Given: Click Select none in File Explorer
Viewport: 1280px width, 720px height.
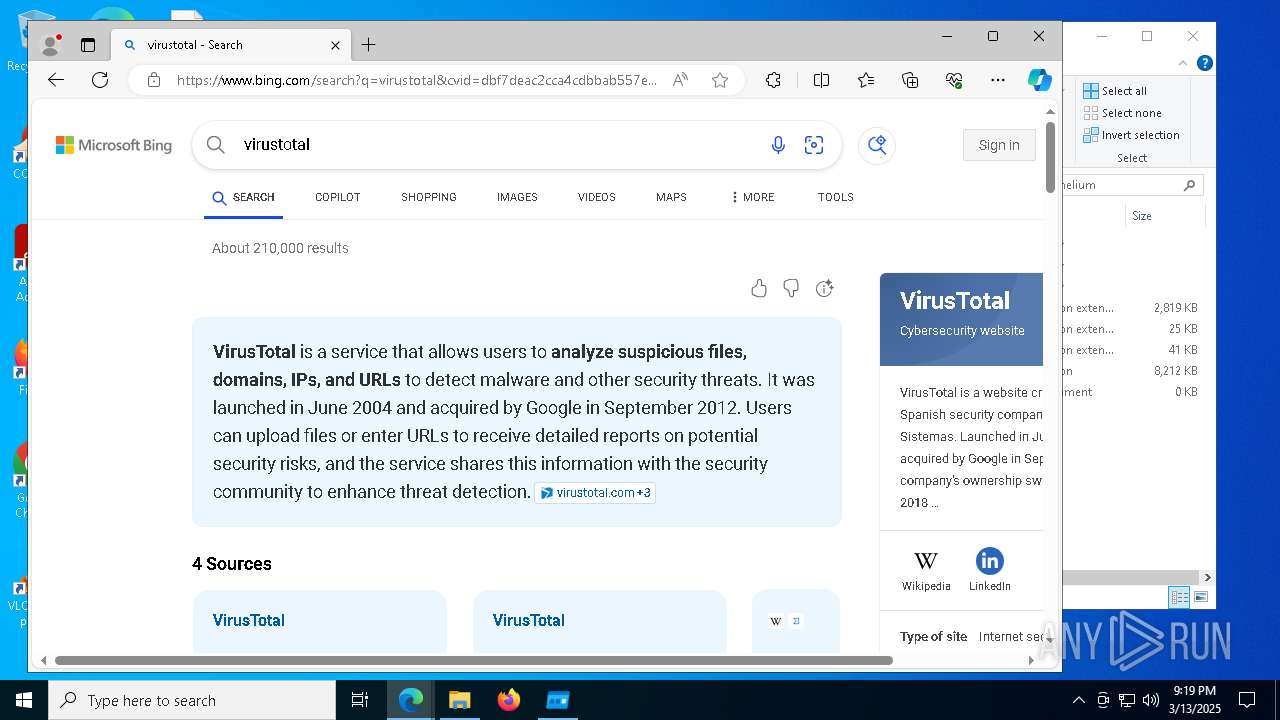Looking at the screenshot, I should click(x=1122, y=113).
